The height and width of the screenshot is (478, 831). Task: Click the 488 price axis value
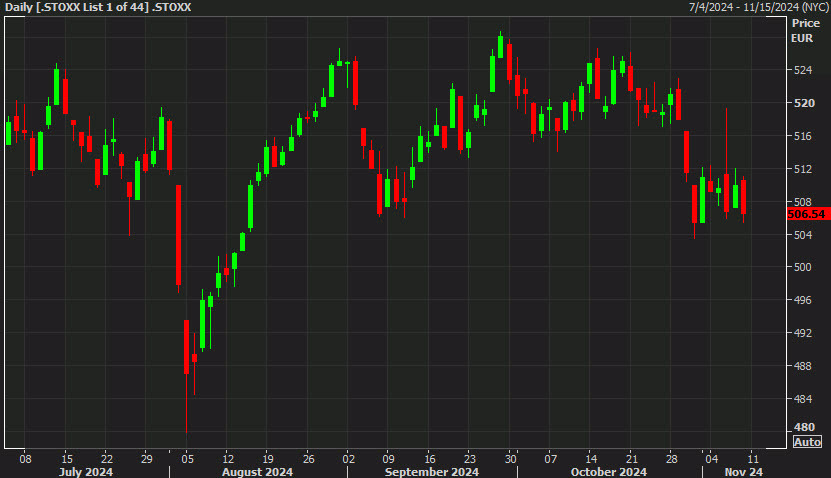(803, 366)
